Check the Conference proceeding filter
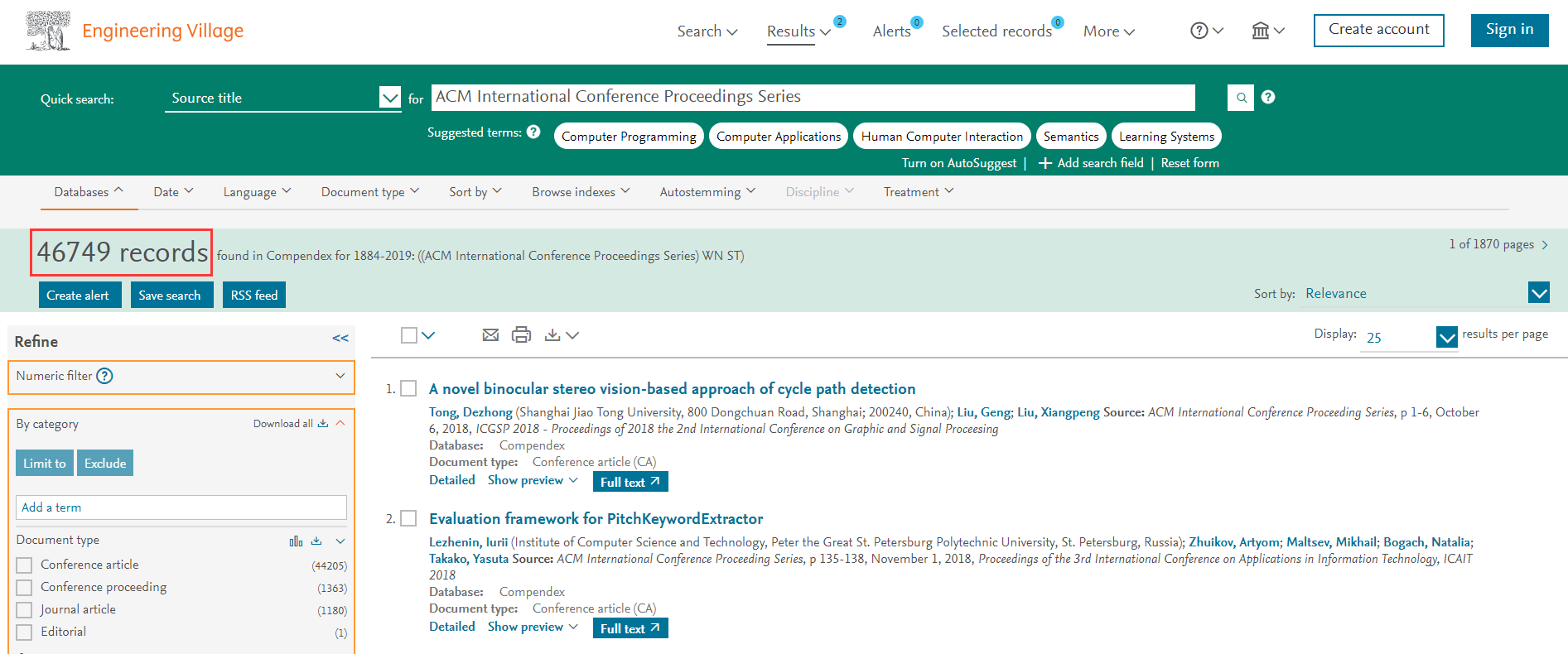Screen dimensions: 1568x654 tap(25, 587)
